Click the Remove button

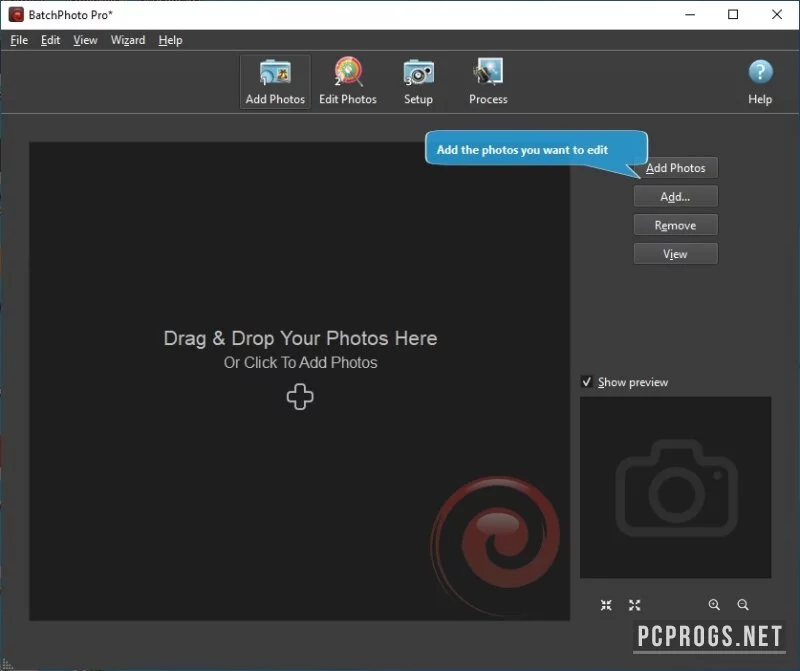point(676,225)
